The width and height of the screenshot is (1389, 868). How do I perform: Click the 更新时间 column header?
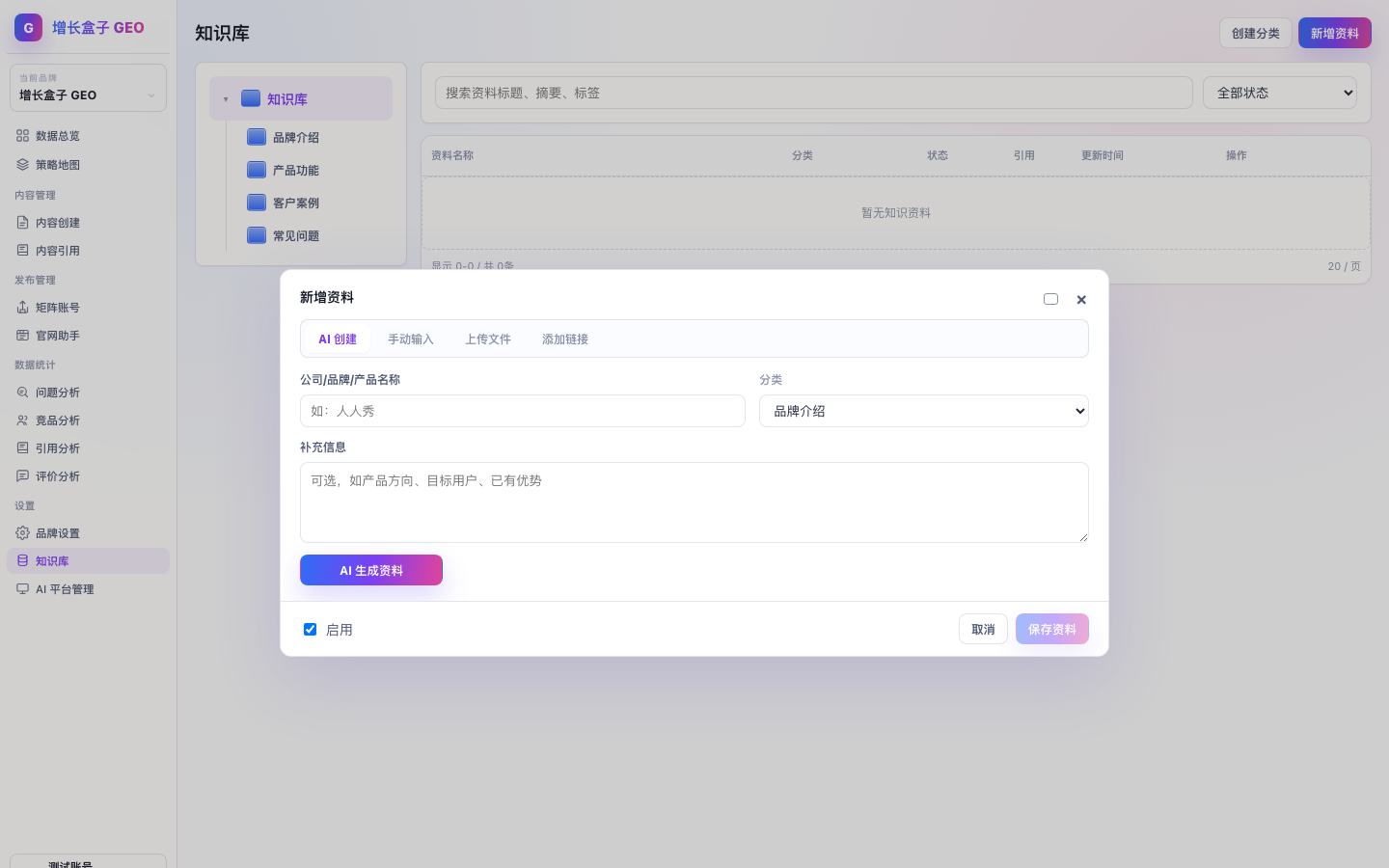pos(1103,155)
